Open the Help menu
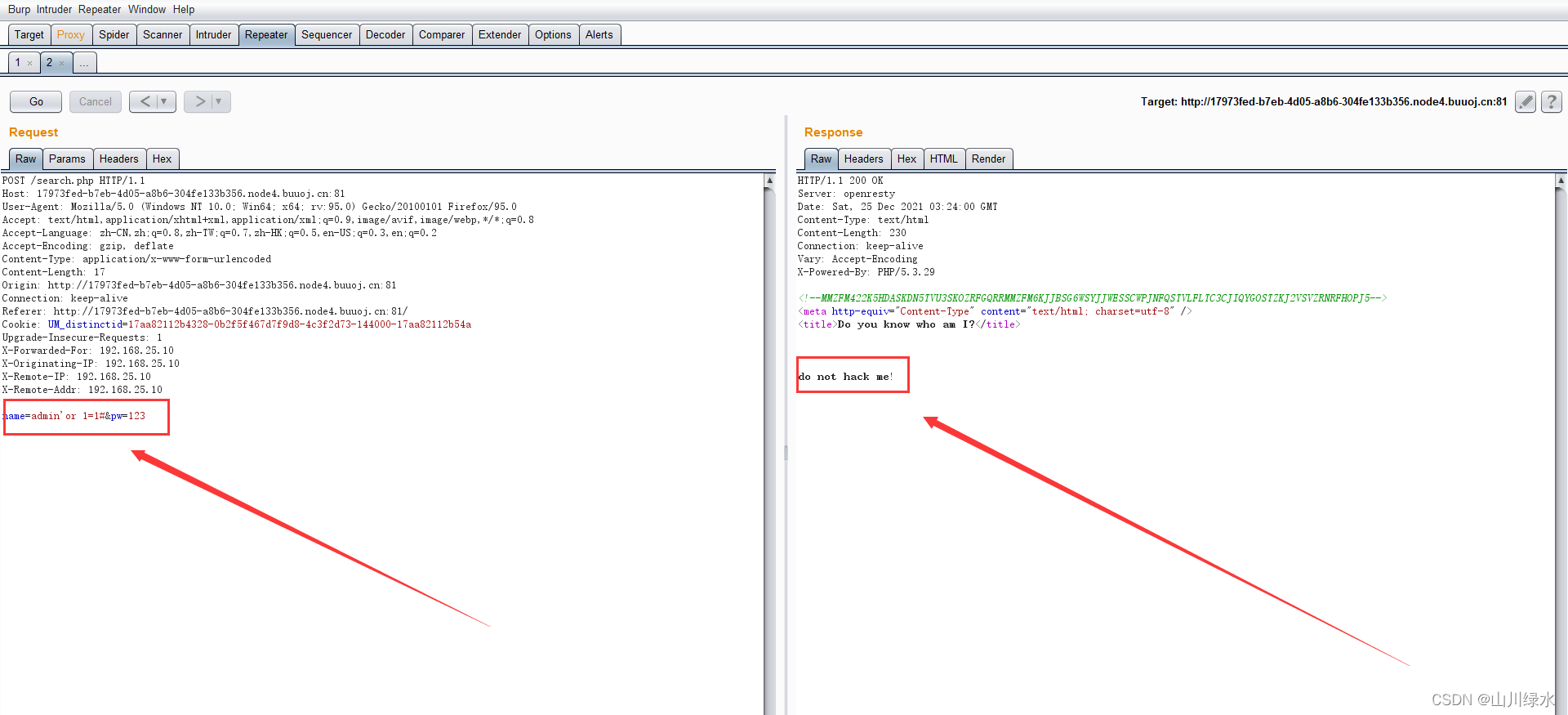The height and width of the screenshot is (715, 1568). [184, 9]
